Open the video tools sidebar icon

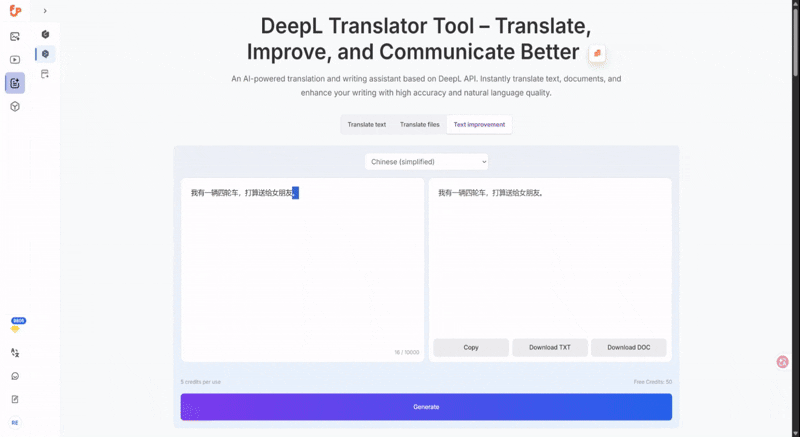coord(15,59)
